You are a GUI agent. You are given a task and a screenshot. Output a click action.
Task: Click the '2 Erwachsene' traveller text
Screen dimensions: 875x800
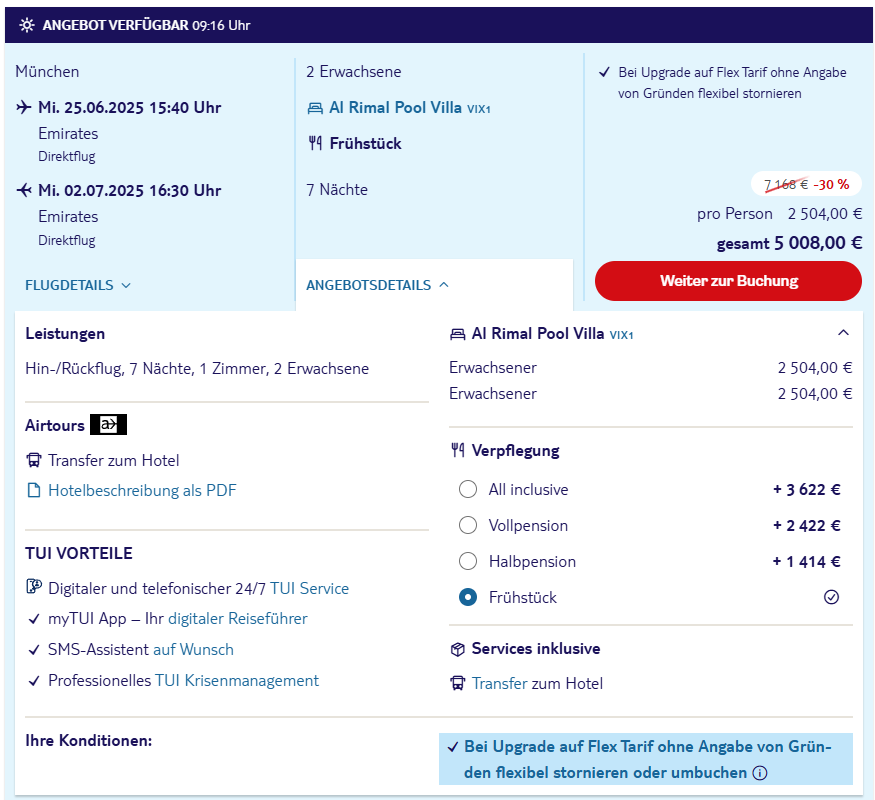354,71
